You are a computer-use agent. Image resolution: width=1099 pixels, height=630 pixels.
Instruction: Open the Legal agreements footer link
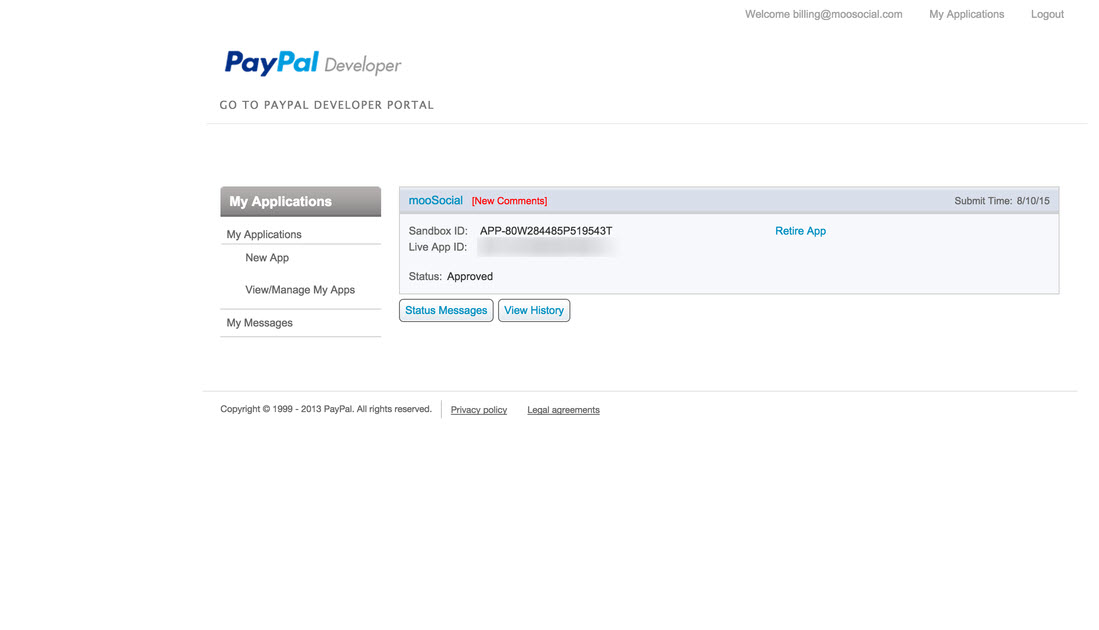[x=563, y=410]
